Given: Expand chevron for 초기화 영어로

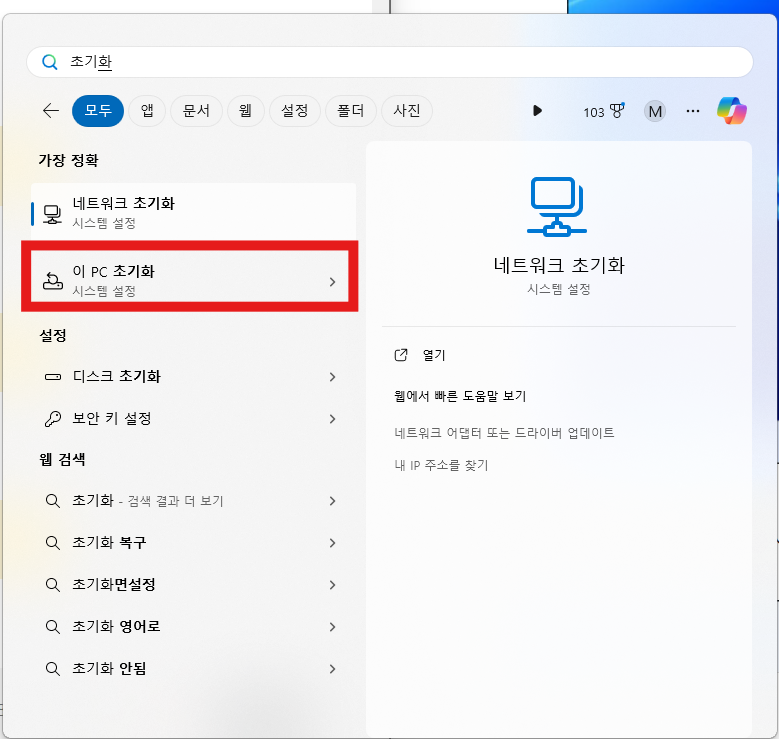Looking at the screenshot, I should [332, 627].
